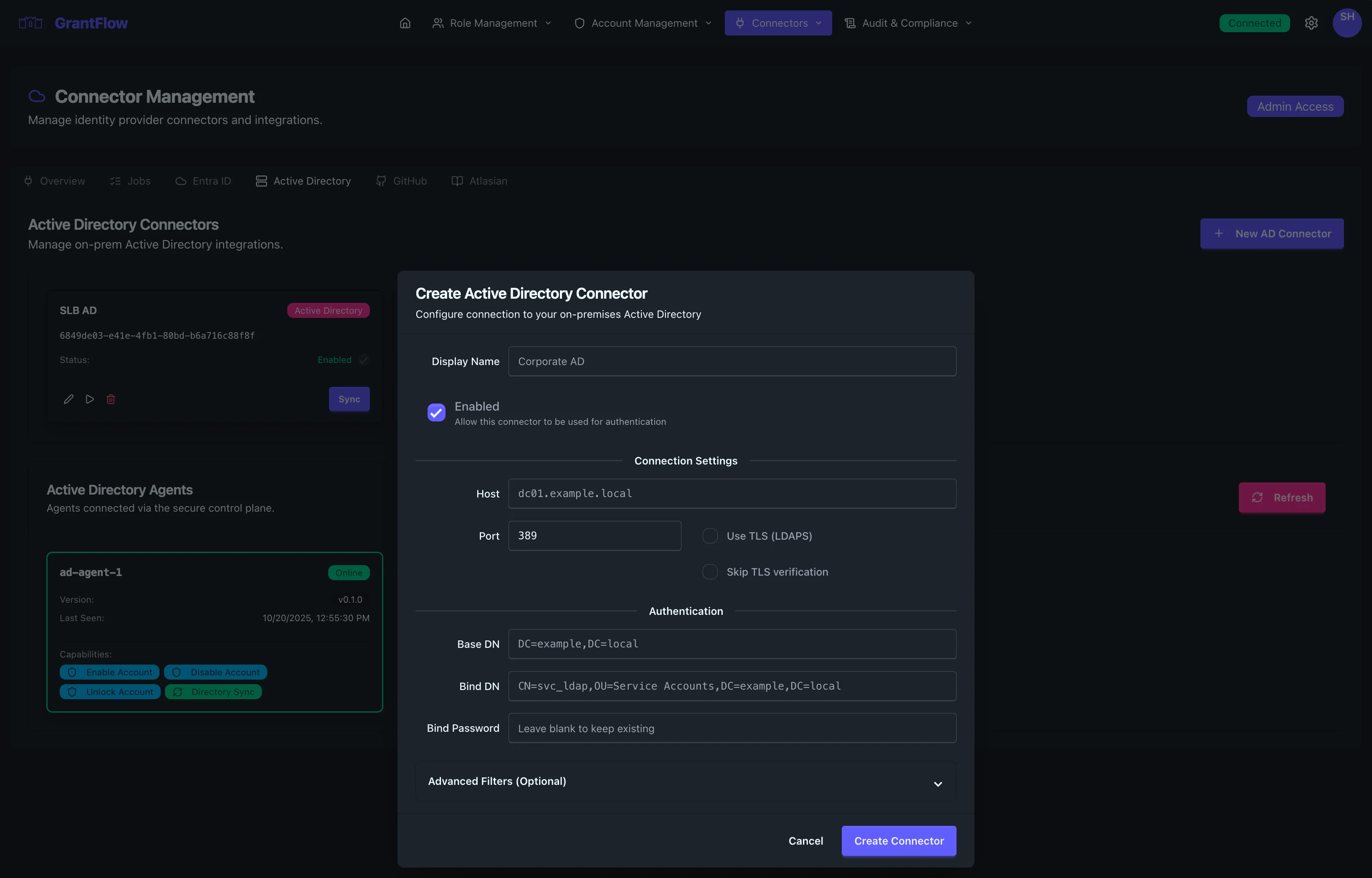1372x878 pixels.
Task: Disable the Enabled connector checkbox
Action: point(436,412)
